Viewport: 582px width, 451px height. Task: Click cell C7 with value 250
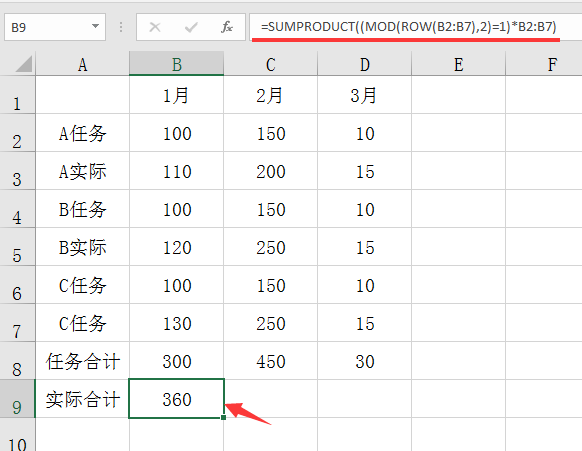point(271,323)
